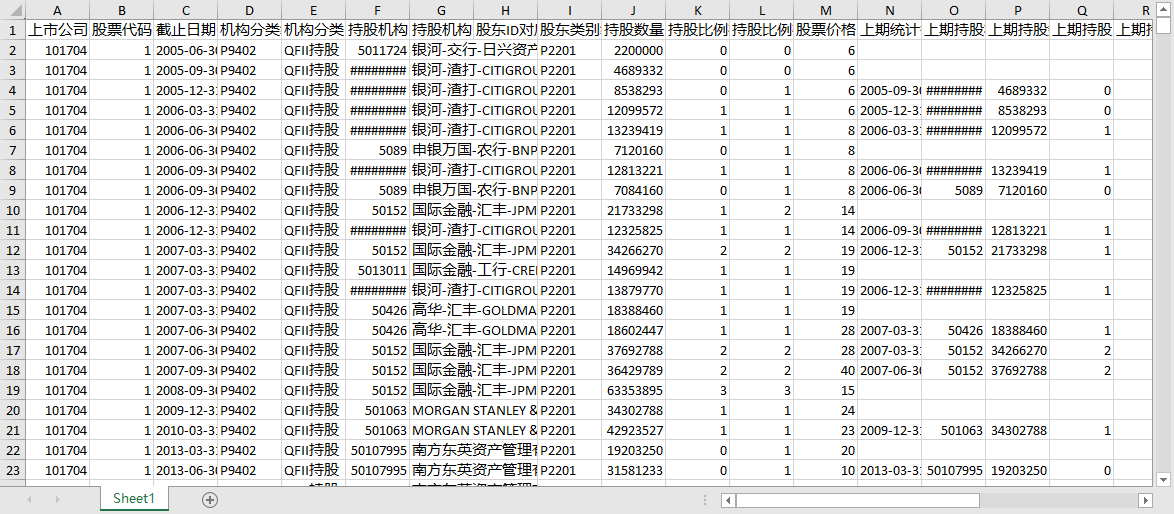Select column O header
Image resolution: width=1174 pixels, height=514 pixels.
(x=953, y=10)
